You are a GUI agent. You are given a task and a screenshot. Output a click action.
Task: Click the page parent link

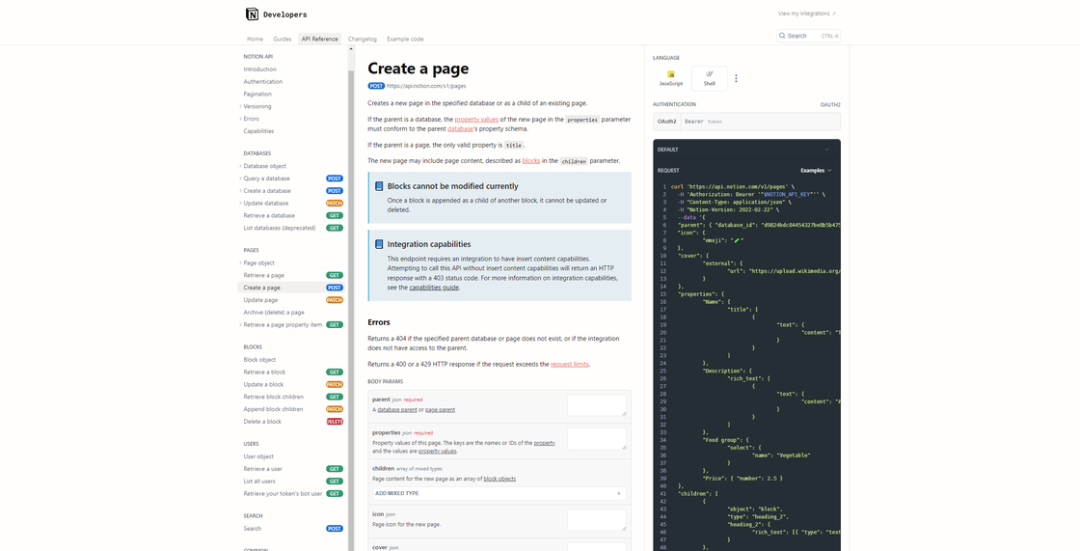(x=440, y=410)
